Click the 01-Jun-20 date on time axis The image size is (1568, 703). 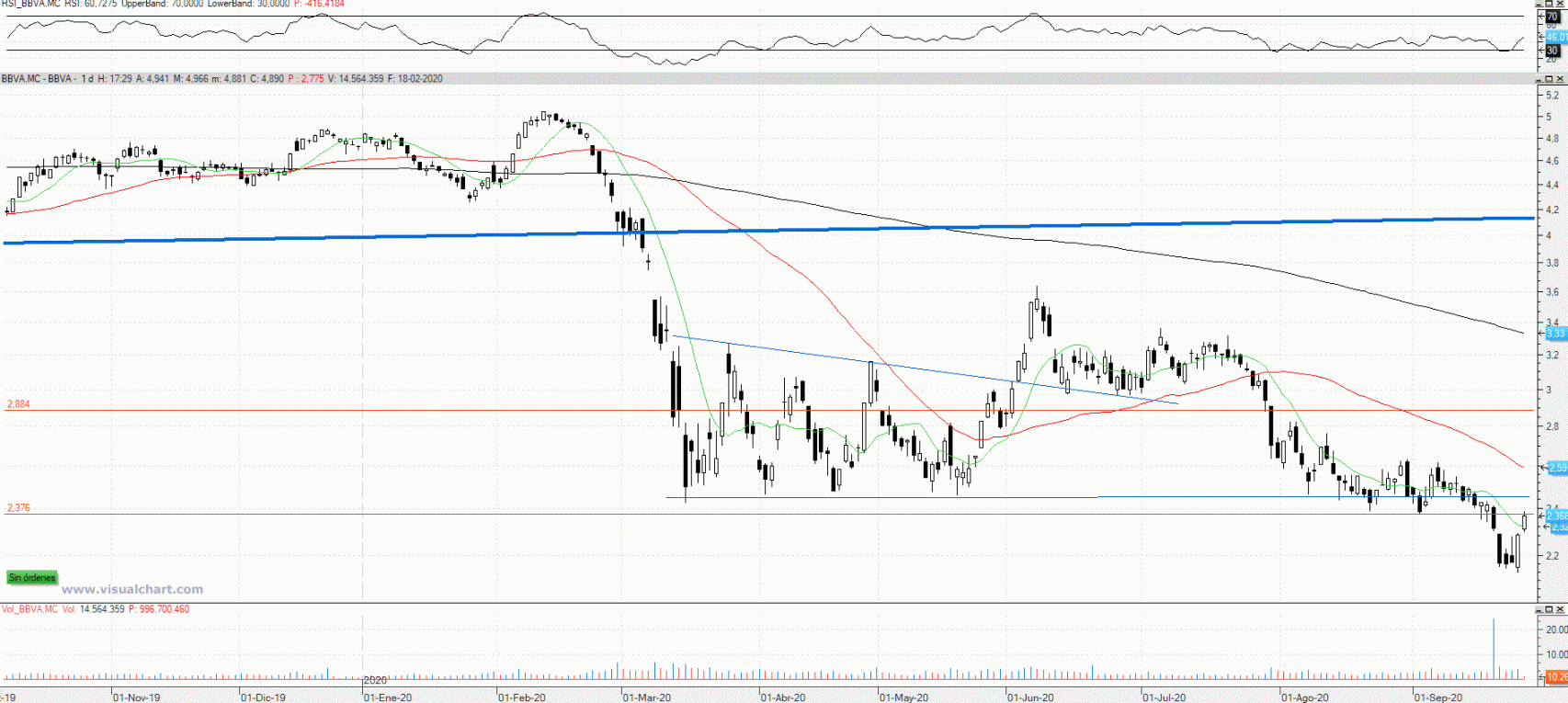click(x=1030, y=697)
